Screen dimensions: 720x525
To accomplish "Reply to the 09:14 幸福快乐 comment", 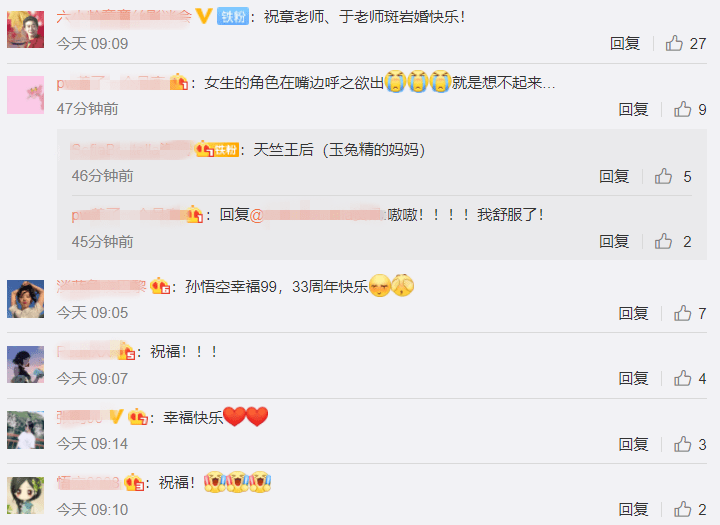I will point(633,444).
